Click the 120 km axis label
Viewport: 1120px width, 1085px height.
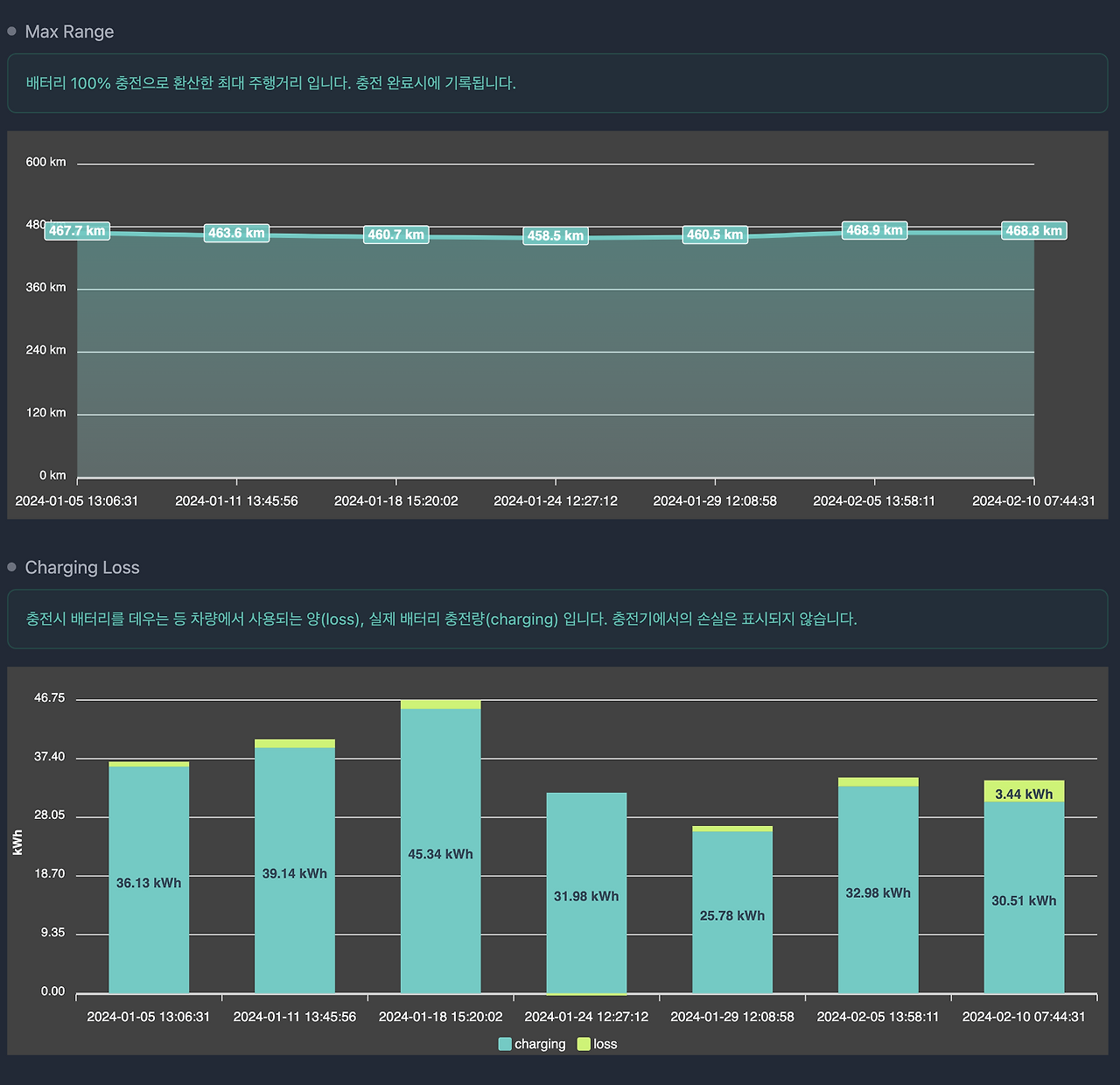tap(45, 412)
